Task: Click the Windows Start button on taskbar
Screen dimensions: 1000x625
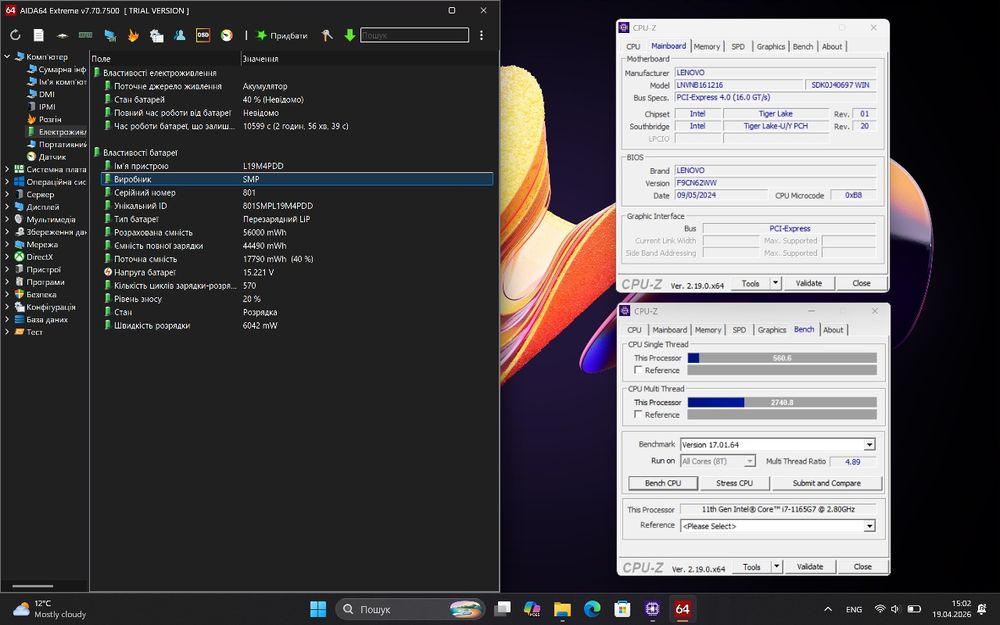Action: [x=318, y=609]
